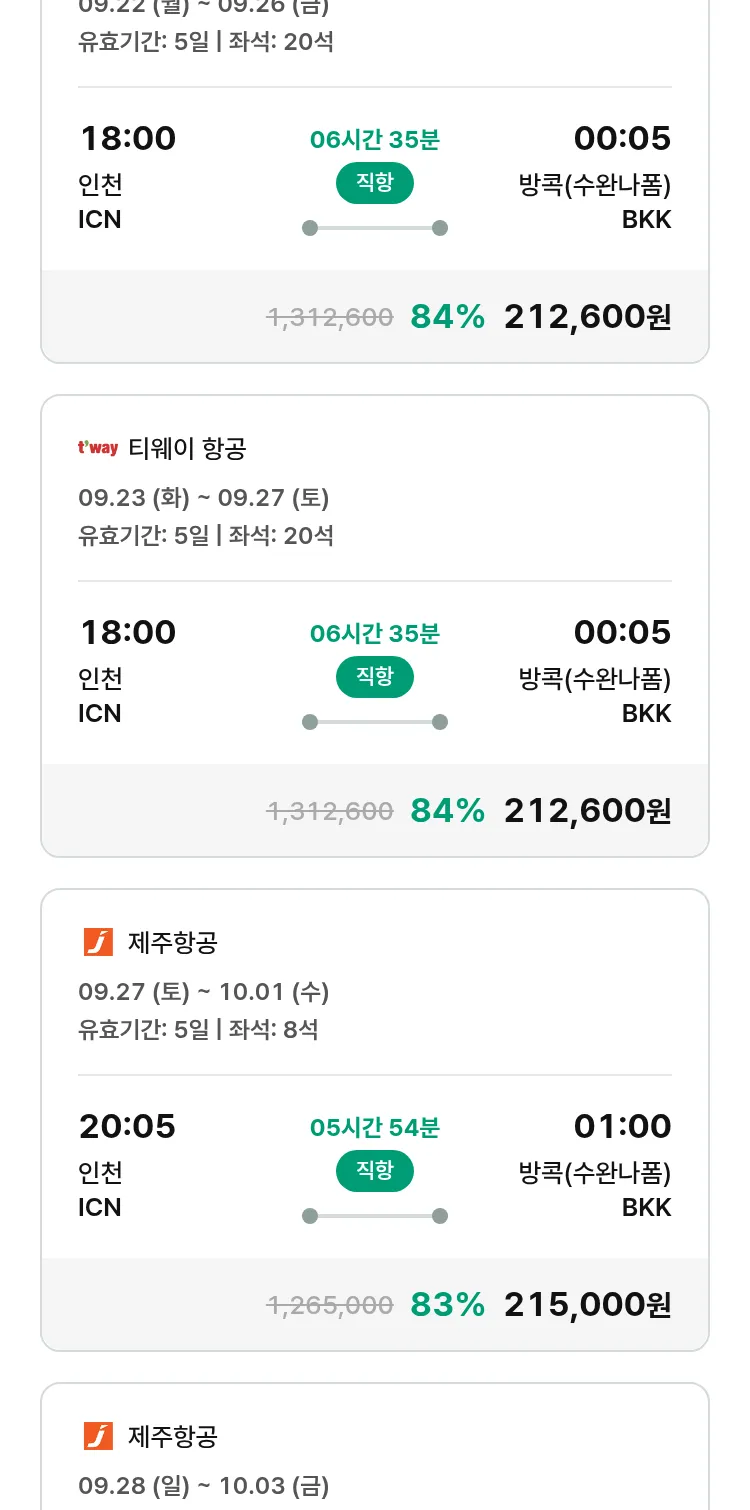The height and width of the screenshot is (1510, 750).
Task: Tap the 20:05 Incheon departure time
Action: (127, 1126)
